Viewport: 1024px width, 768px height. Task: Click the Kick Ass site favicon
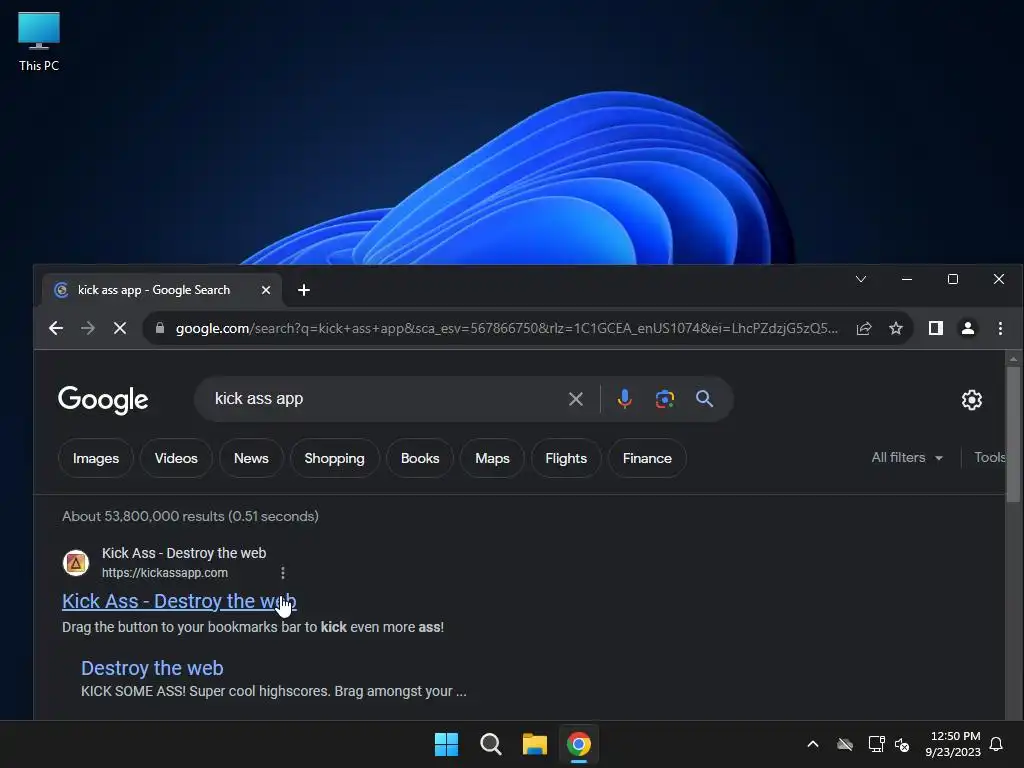(x=76, y=563)
